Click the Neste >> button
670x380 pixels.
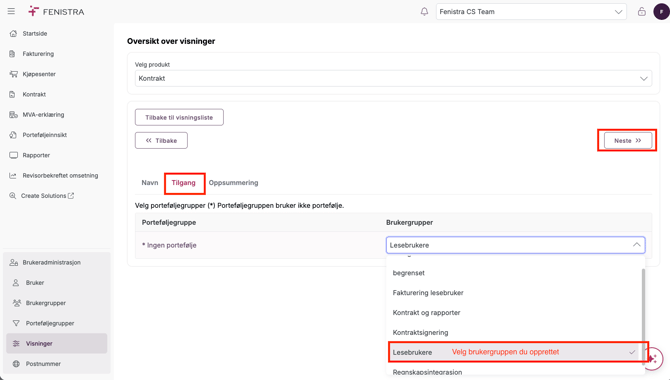coord(628,140)
